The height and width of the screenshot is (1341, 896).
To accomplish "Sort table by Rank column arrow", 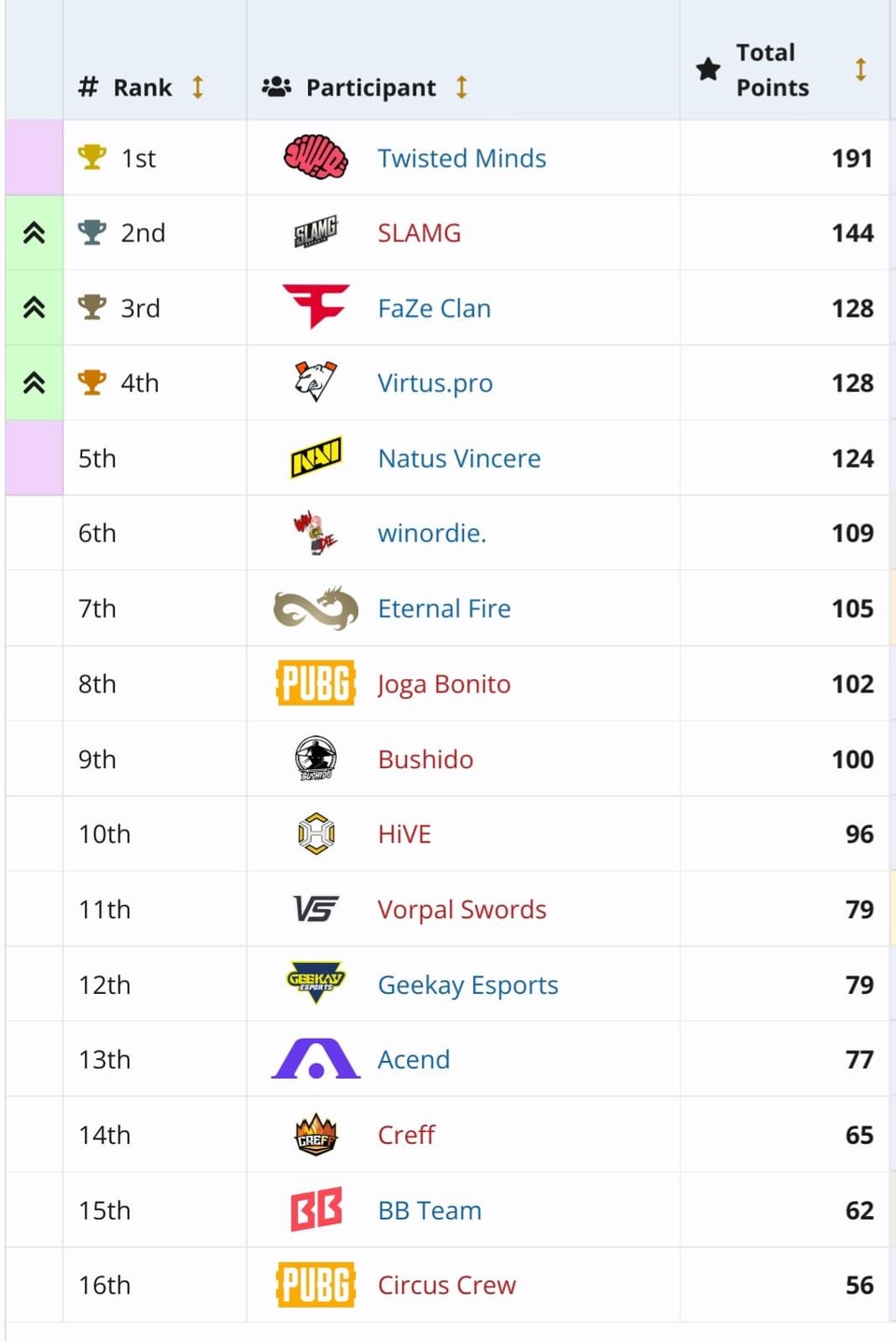I will click(198, 88).
